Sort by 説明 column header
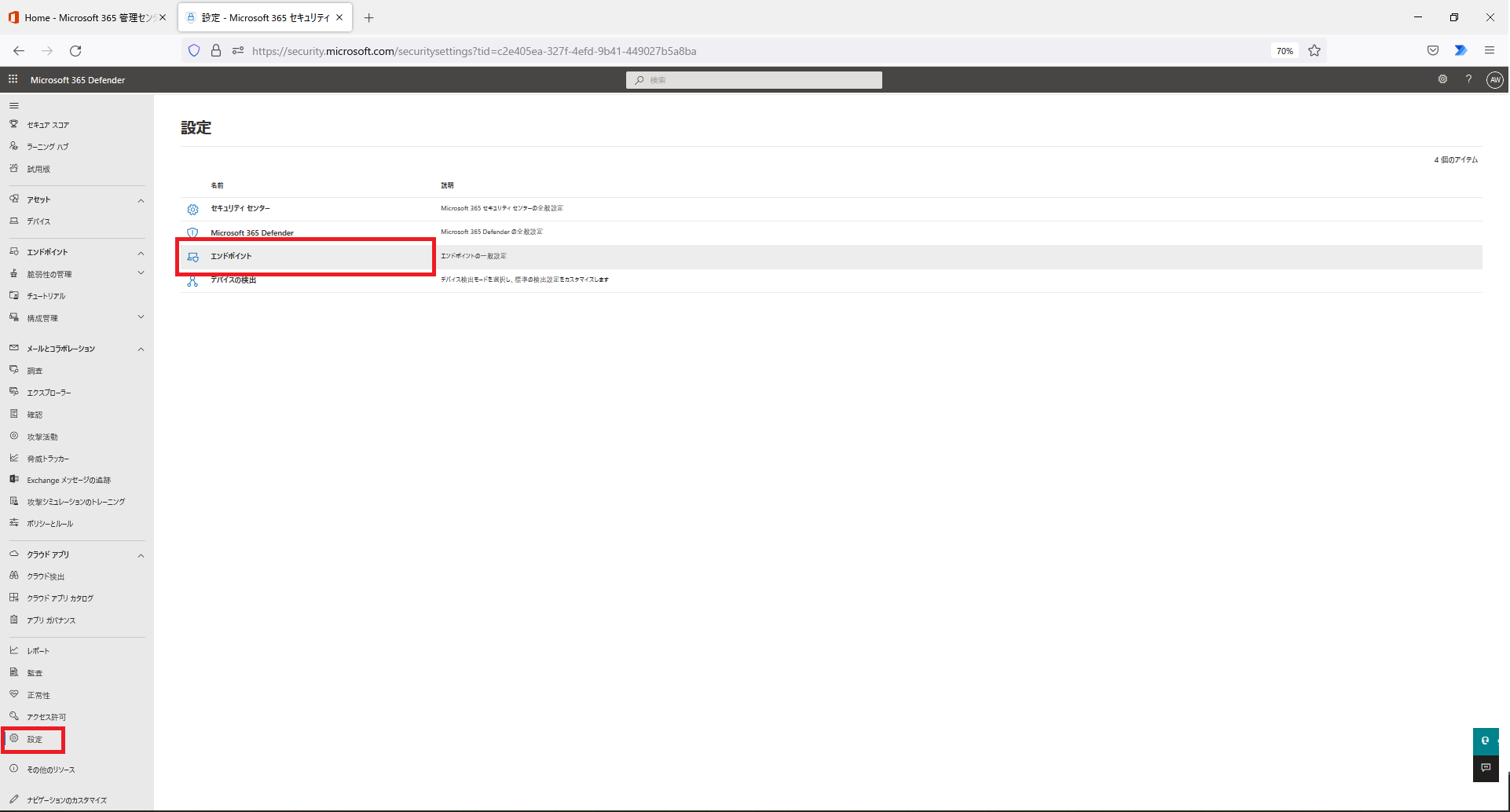 (447, 185)
